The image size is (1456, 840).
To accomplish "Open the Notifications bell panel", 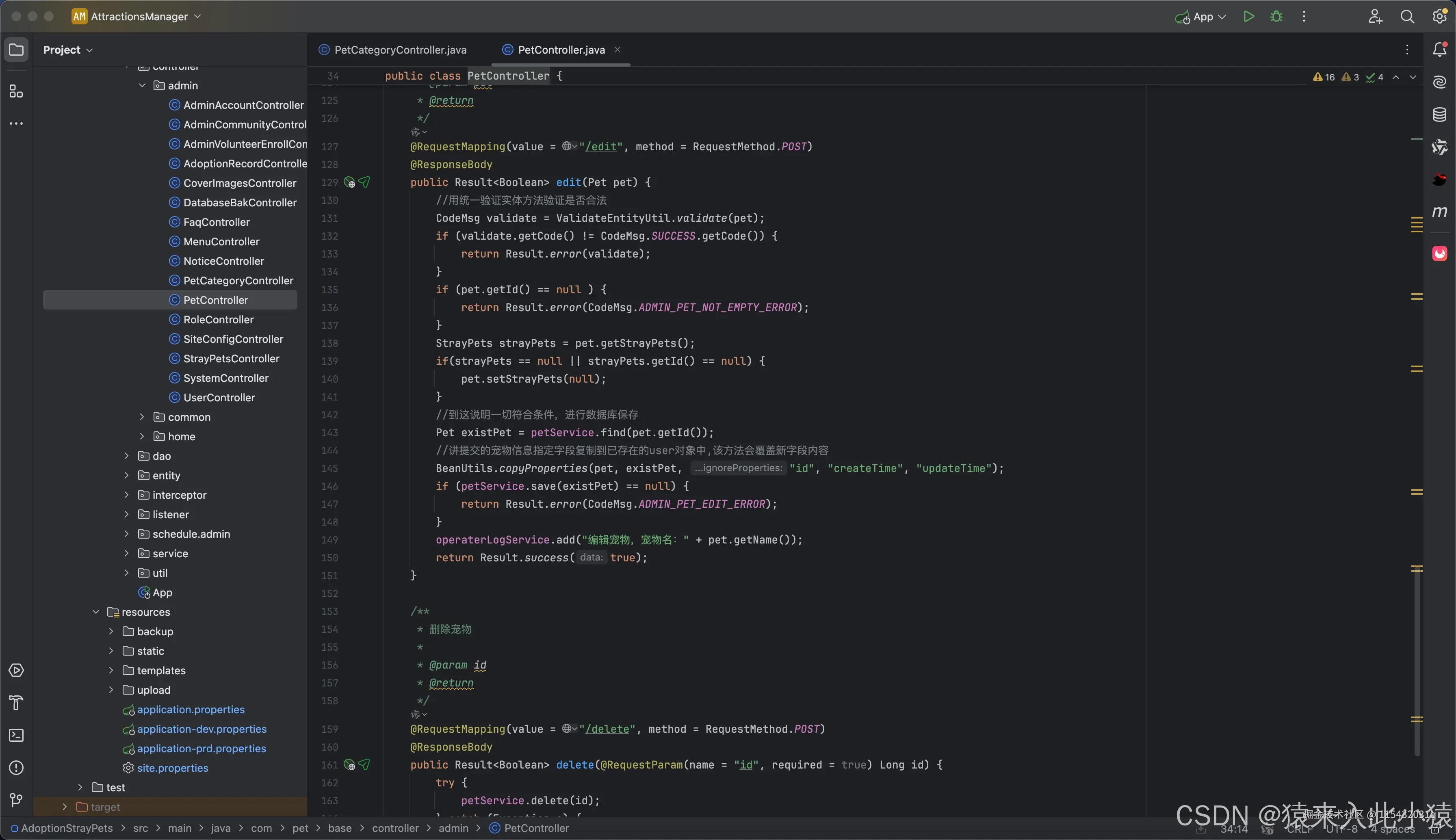I will click(1439, 50).
